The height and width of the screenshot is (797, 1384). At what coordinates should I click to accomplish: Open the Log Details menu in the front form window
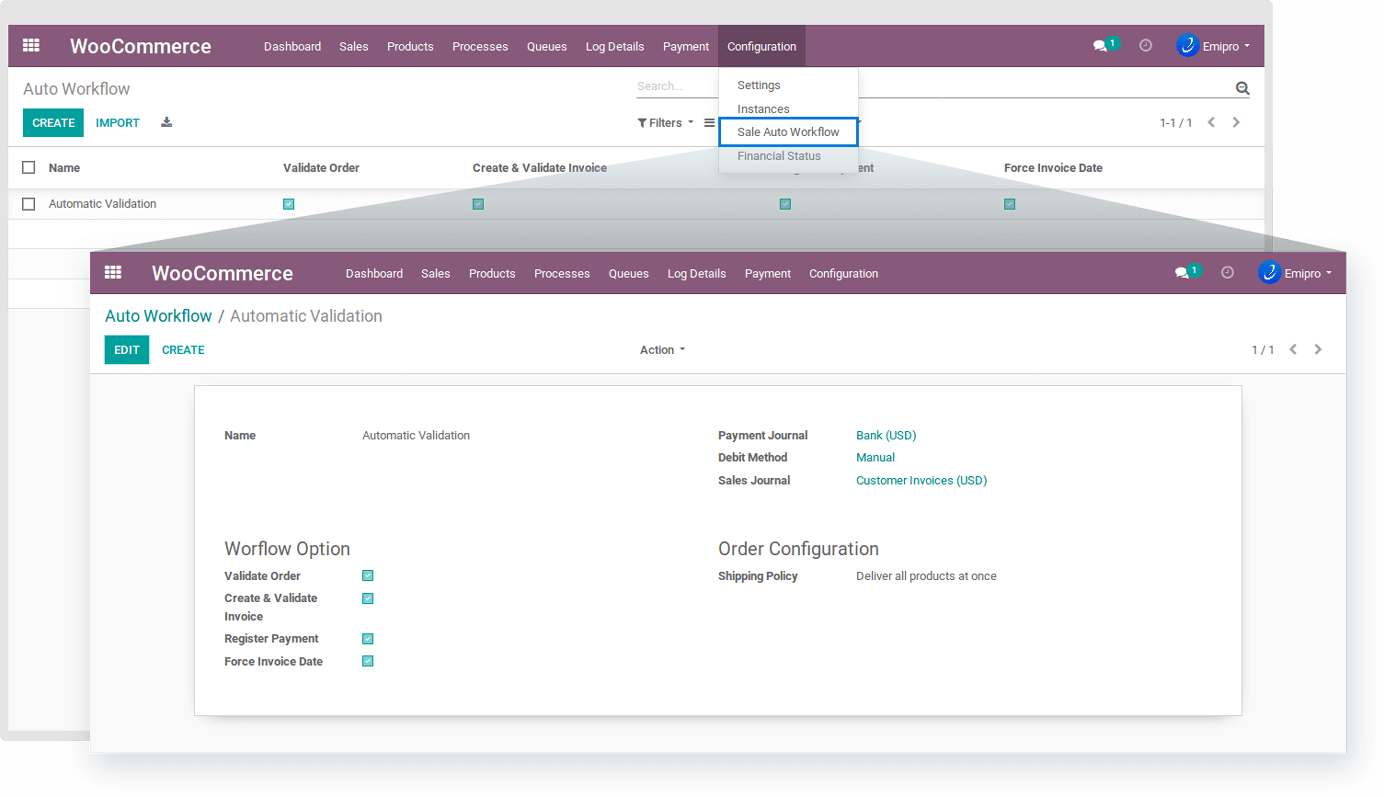[x=697, y=273]
